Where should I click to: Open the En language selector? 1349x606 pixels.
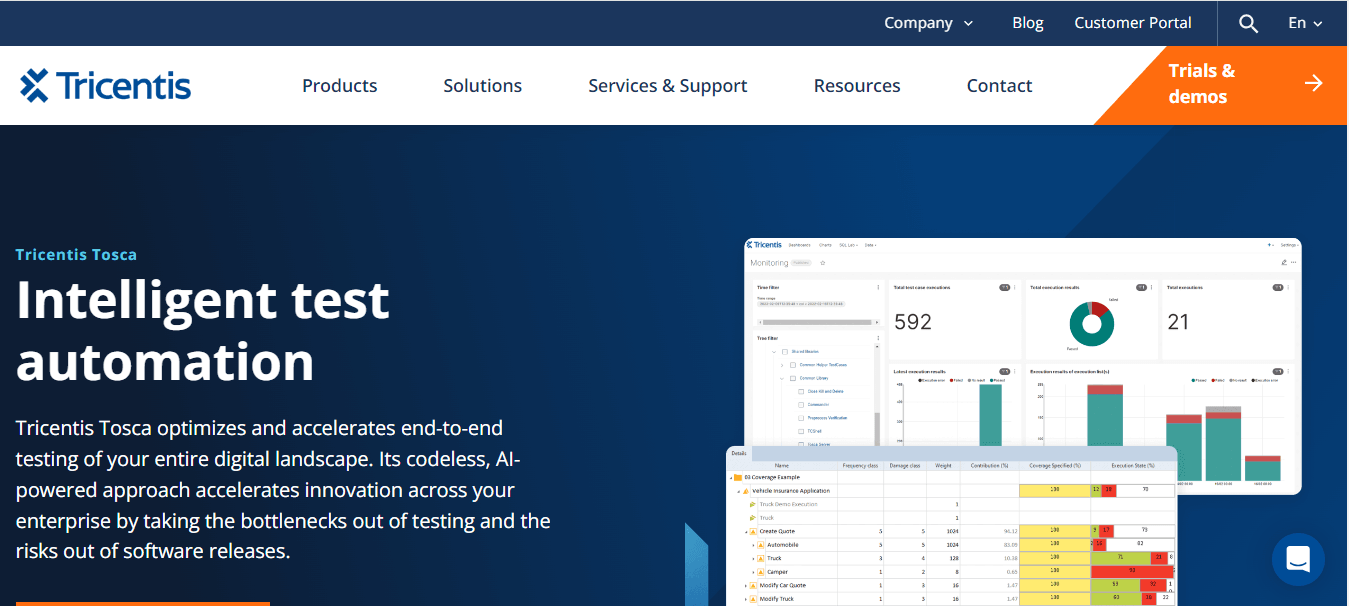[x=1305, y=23]
